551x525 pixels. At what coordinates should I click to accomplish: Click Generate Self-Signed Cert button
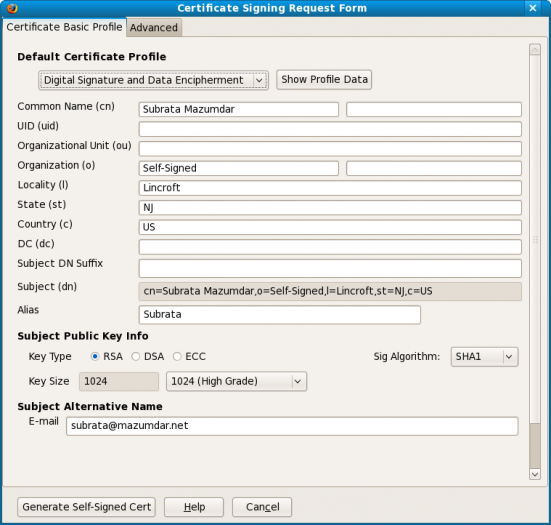86,507
